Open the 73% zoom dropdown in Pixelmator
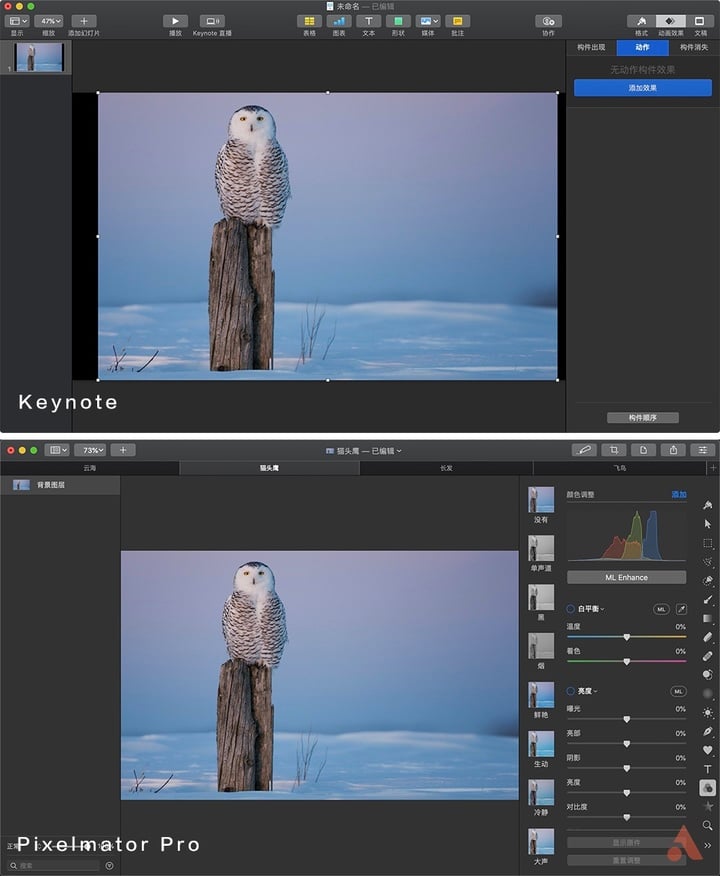 91,450
